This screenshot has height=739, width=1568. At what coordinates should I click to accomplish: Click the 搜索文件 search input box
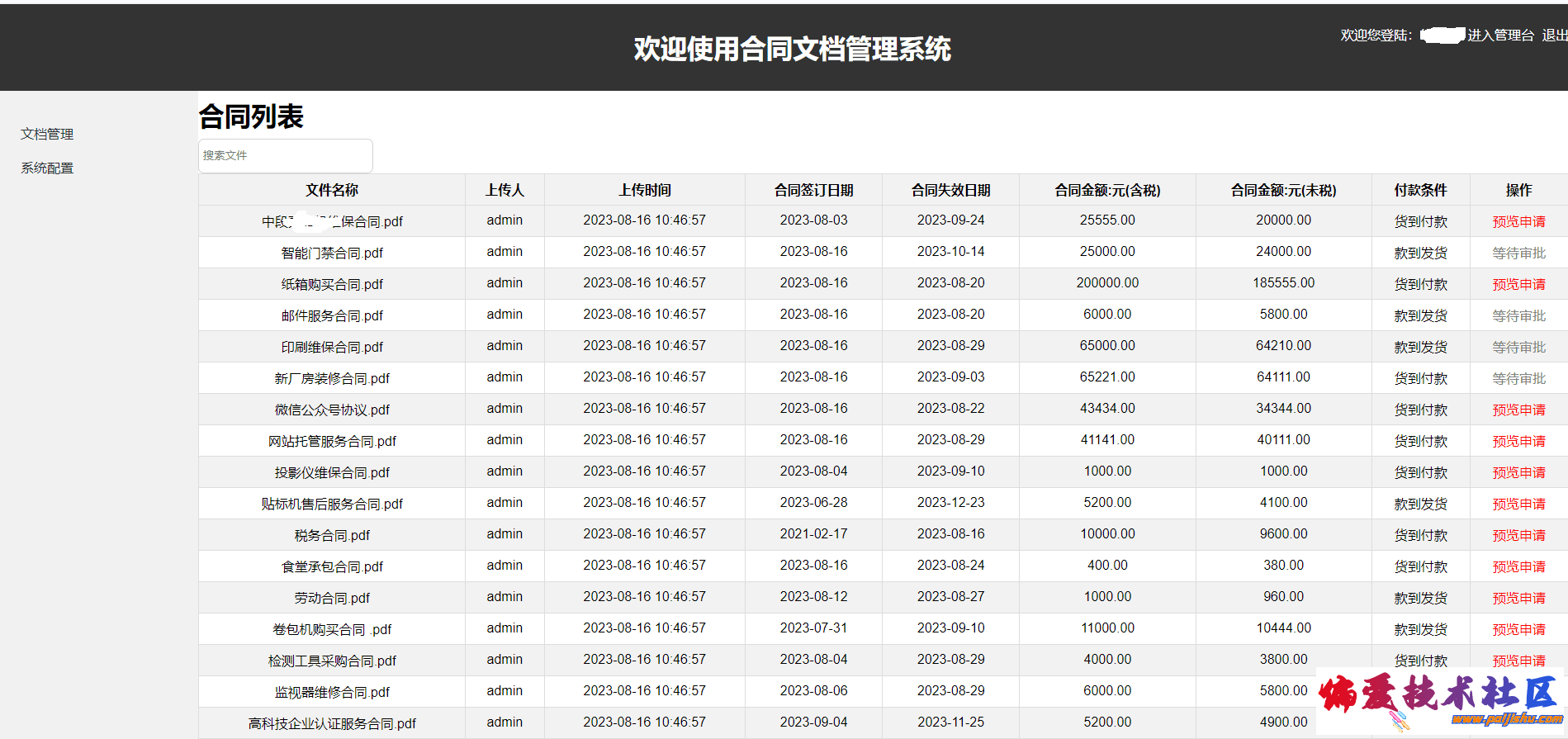pos(285,156)
